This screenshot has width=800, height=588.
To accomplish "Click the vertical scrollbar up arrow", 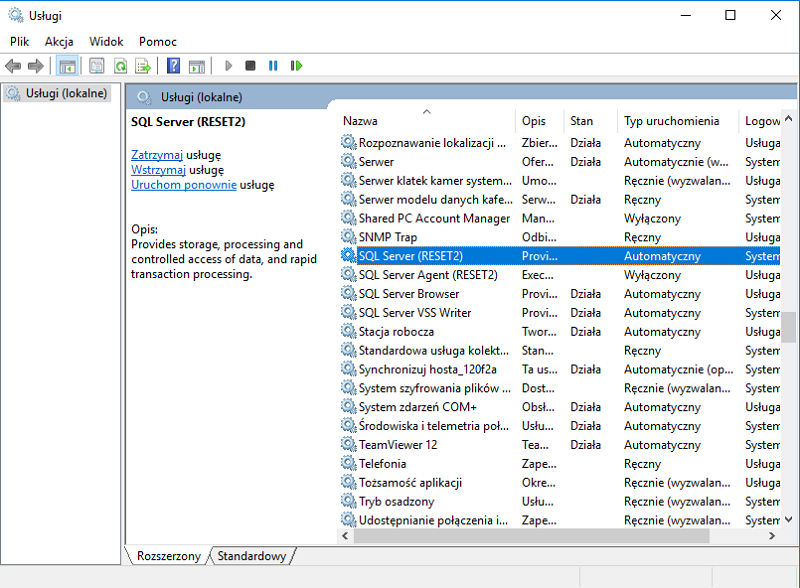I will [x=788, y=119].
